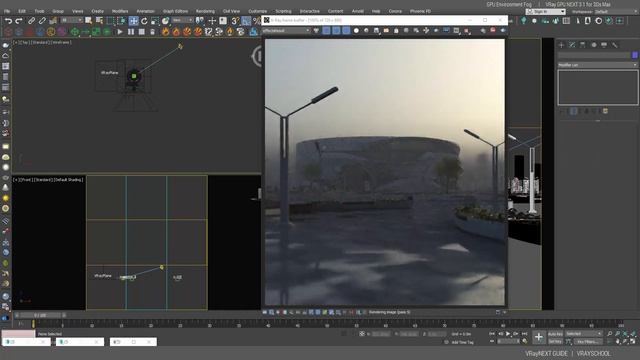Expand the Modifier List dropdown

[x=598, y=65]
